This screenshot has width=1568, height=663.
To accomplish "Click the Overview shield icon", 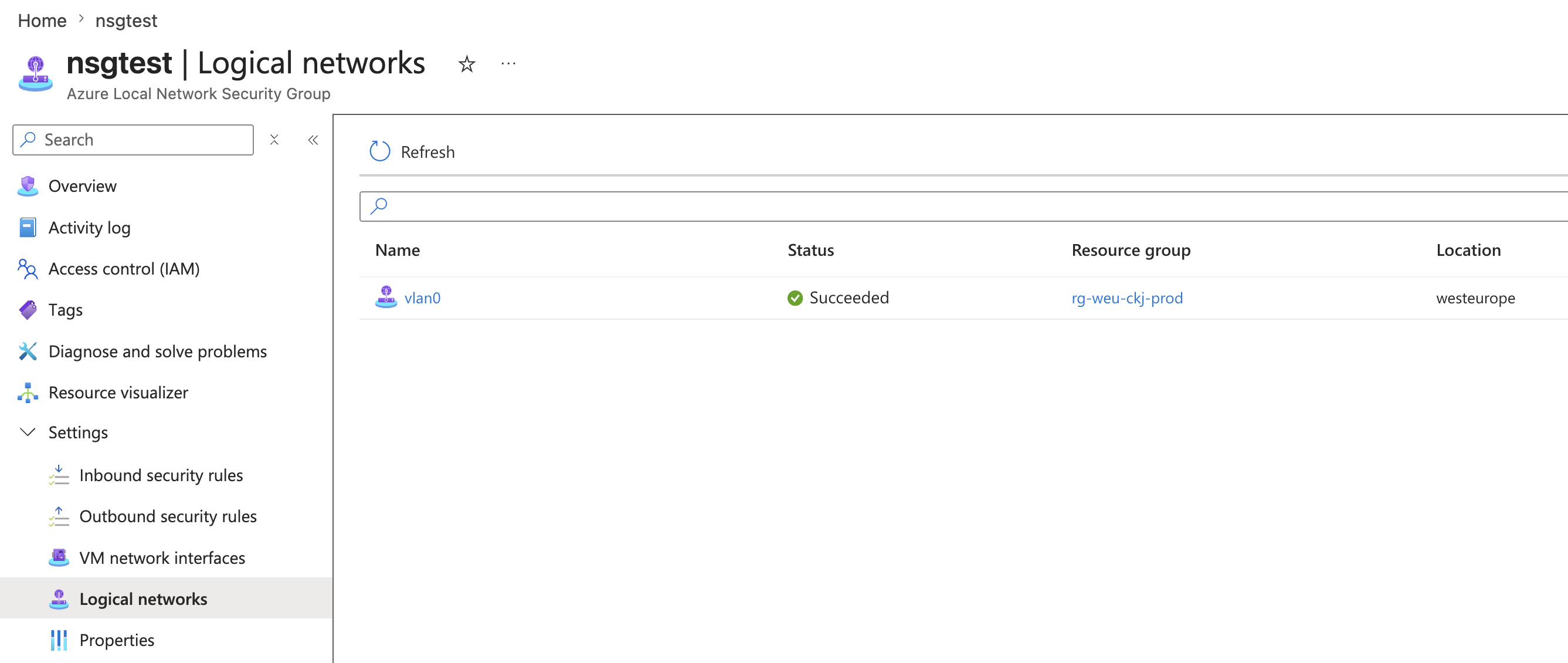I will 28,185.
